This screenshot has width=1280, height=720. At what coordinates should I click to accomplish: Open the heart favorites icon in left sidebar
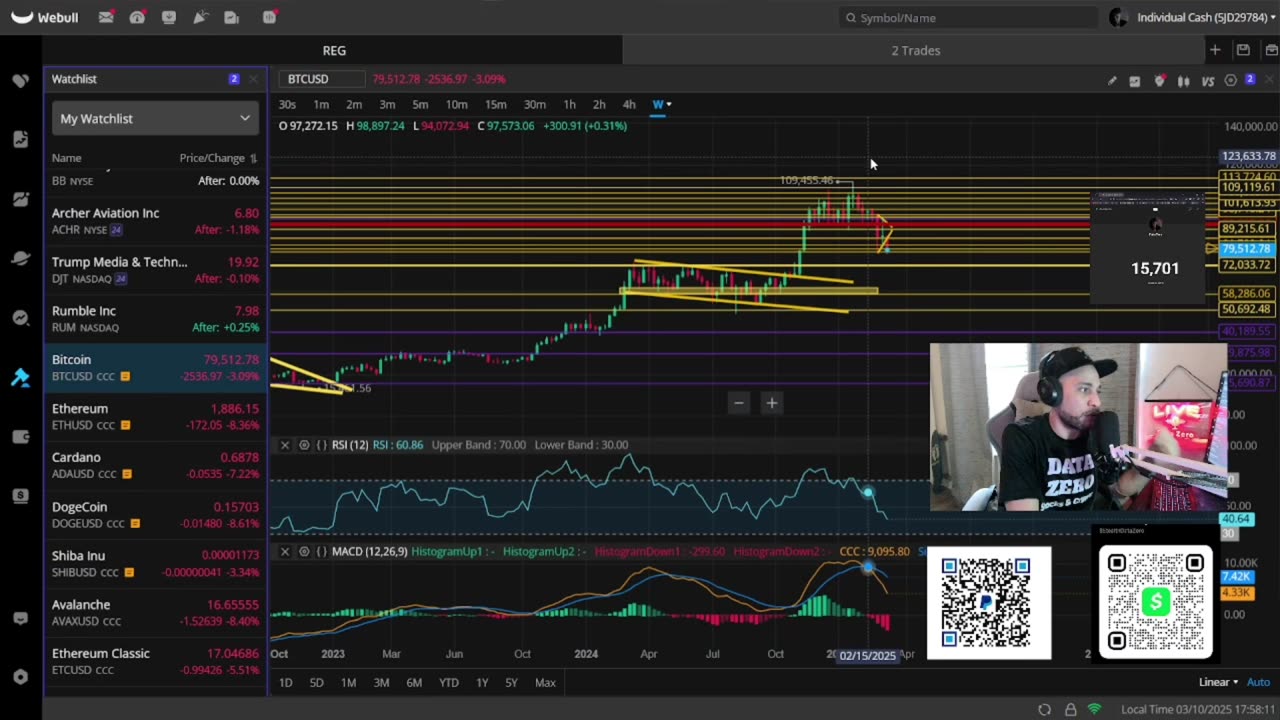pos(20,80)
